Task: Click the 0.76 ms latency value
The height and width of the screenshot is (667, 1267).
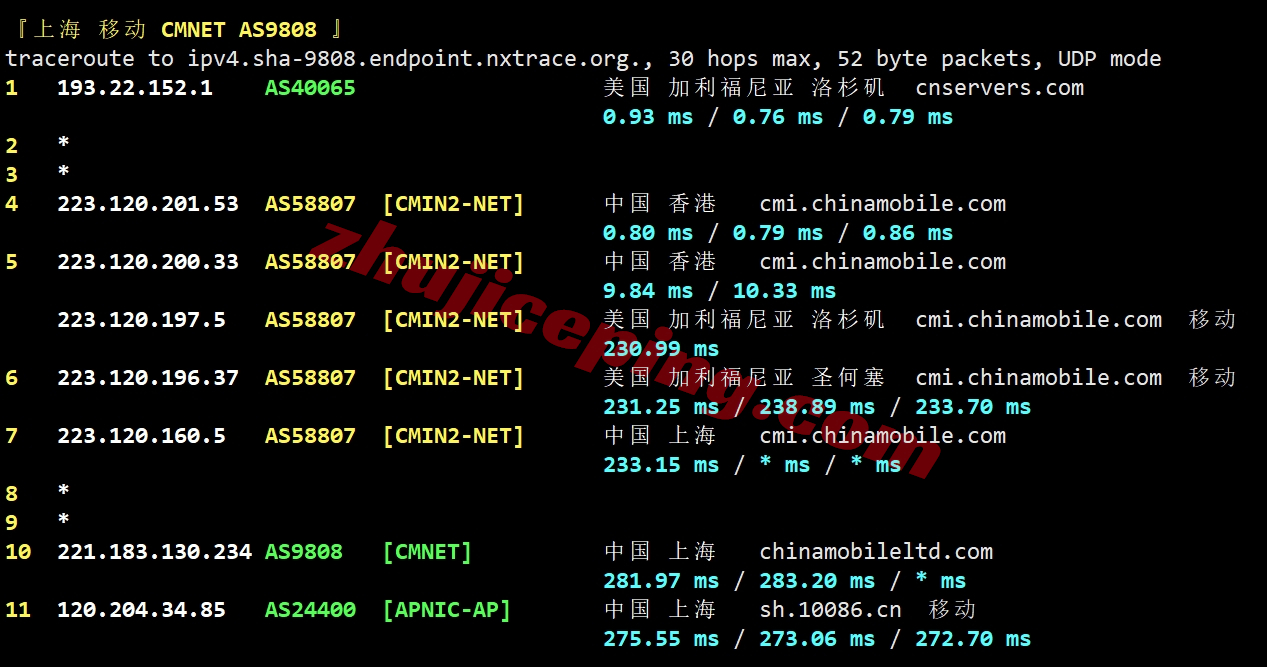Action: (x=778, y=117)
